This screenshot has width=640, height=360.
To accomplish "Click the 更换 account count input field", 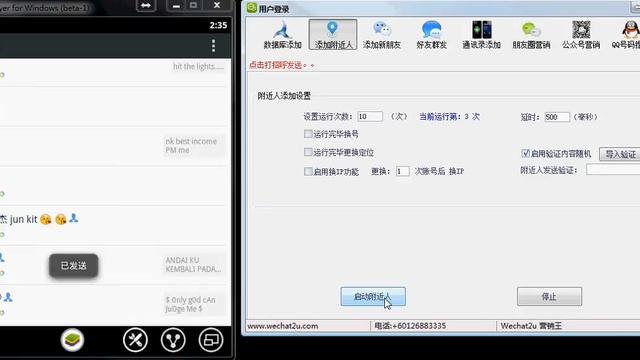I will tap(402, 171).
